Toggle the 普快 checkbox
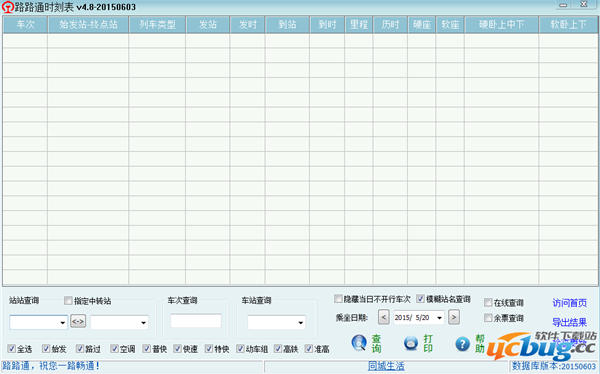Screen dimensions: 600x374 pyautogui.click(x=147, y=348)
